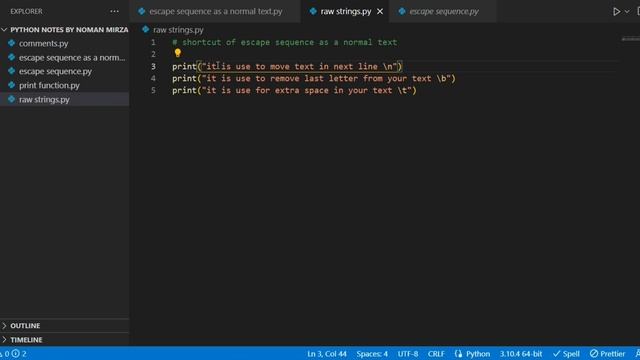The width and height of the screenshot is (640, 360).
Task: Click python icon on escape sequence.py tab
Action: tap(402, 11)
